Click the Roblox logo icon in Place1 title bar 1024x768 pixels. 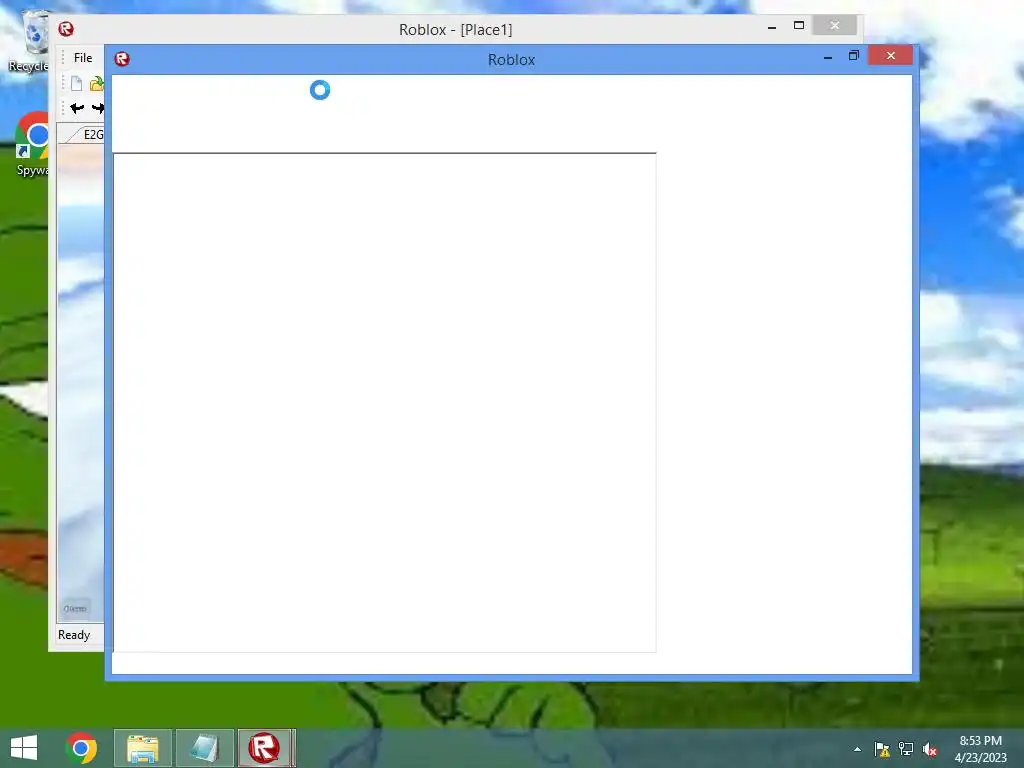[x=65, y=29]
